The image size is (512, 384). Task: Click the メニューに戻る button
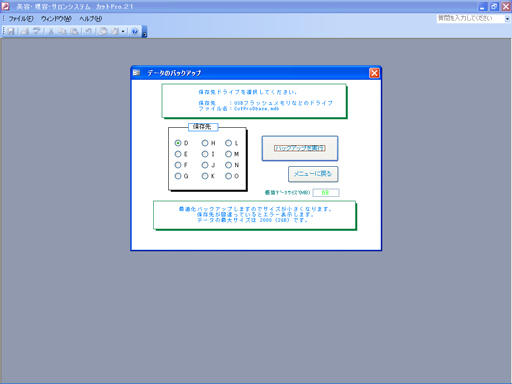click(x=313, y=174)
